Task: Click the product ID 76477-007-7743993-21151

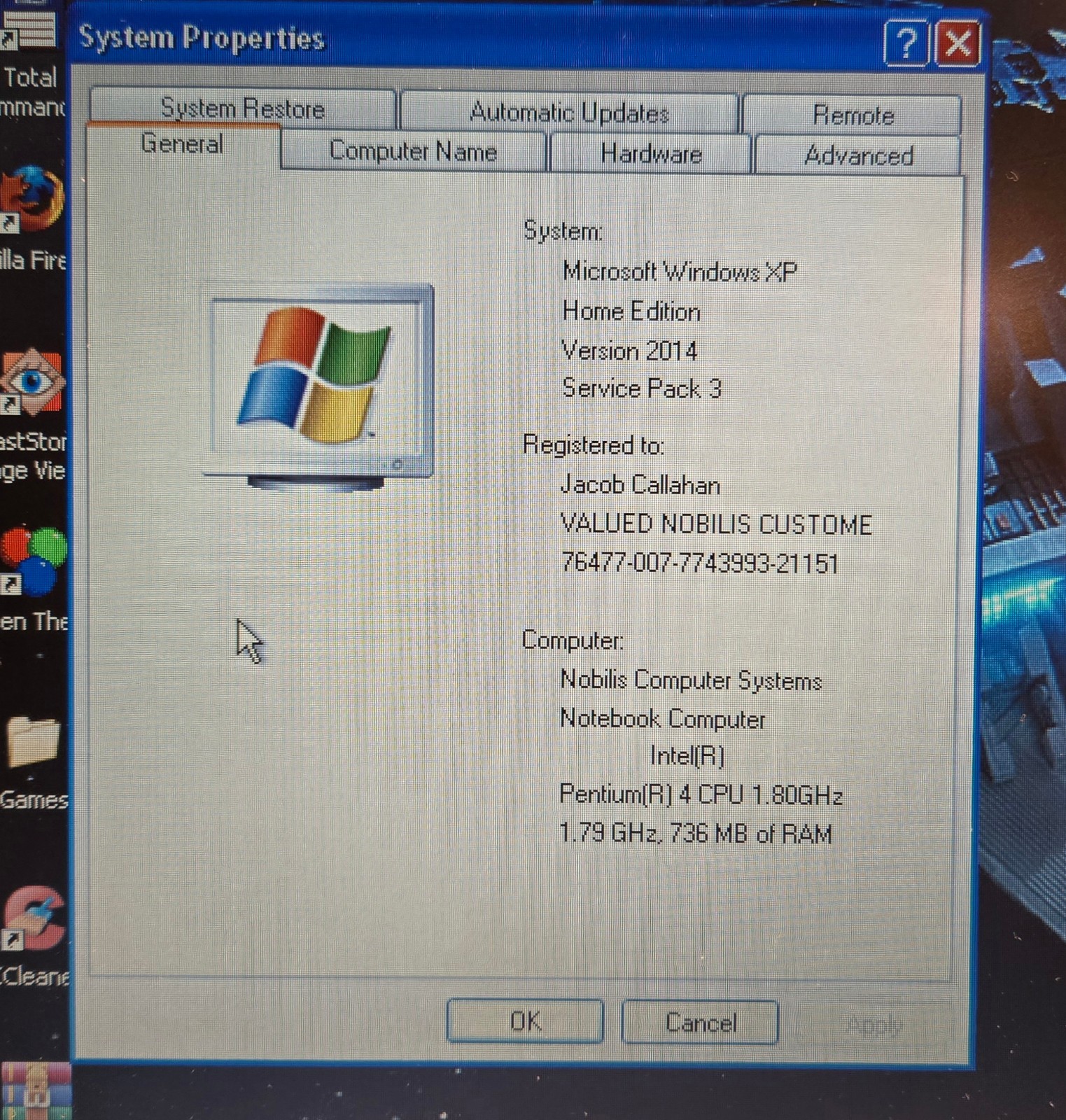Action: [699, 563]
